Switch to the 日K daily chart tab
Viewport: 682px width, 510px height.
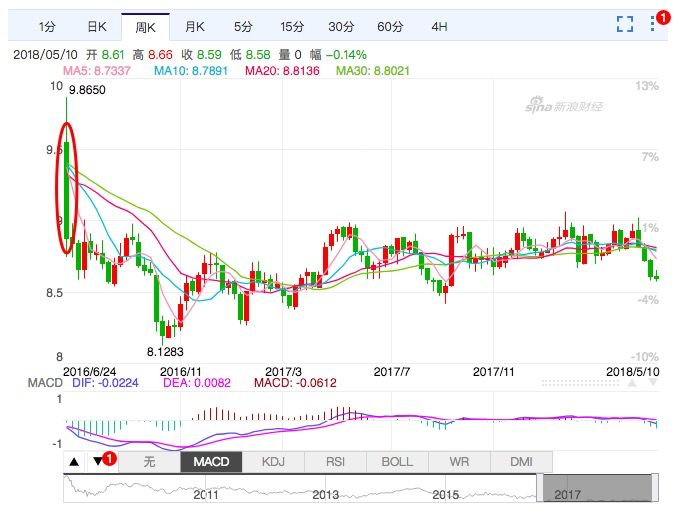97,27
